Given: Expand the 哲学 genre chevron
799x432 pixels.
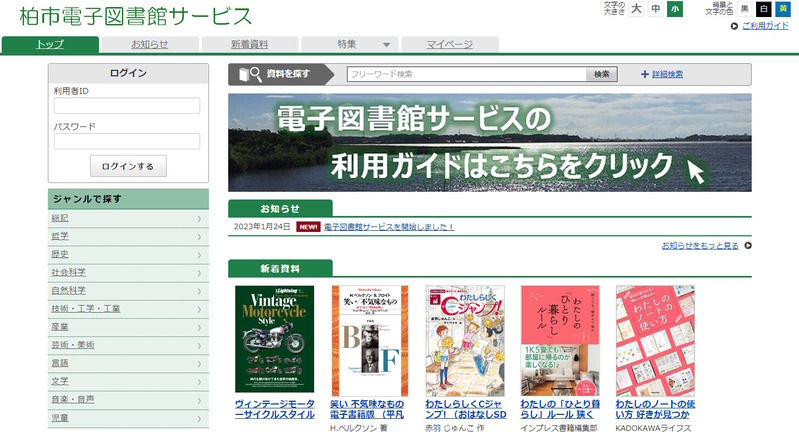Looking at the screenshot, I should 199,237.
